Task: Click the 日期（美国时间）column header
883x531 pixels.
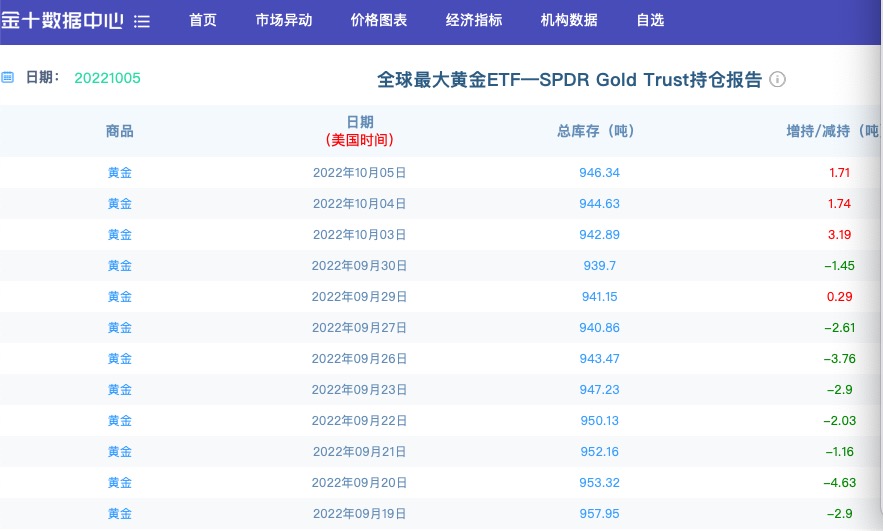Action: tap(359, 131)
